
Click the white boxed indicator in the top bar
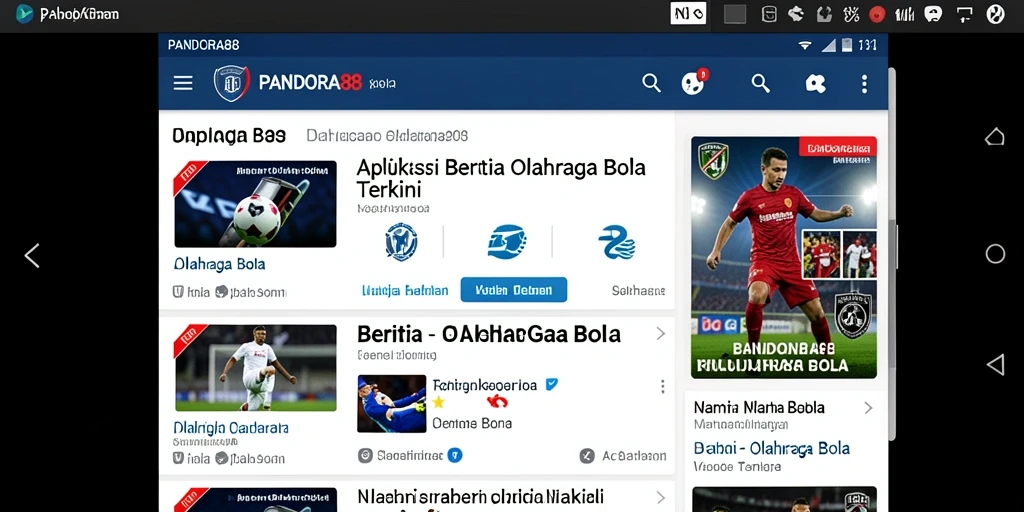[x=688, y=13]
